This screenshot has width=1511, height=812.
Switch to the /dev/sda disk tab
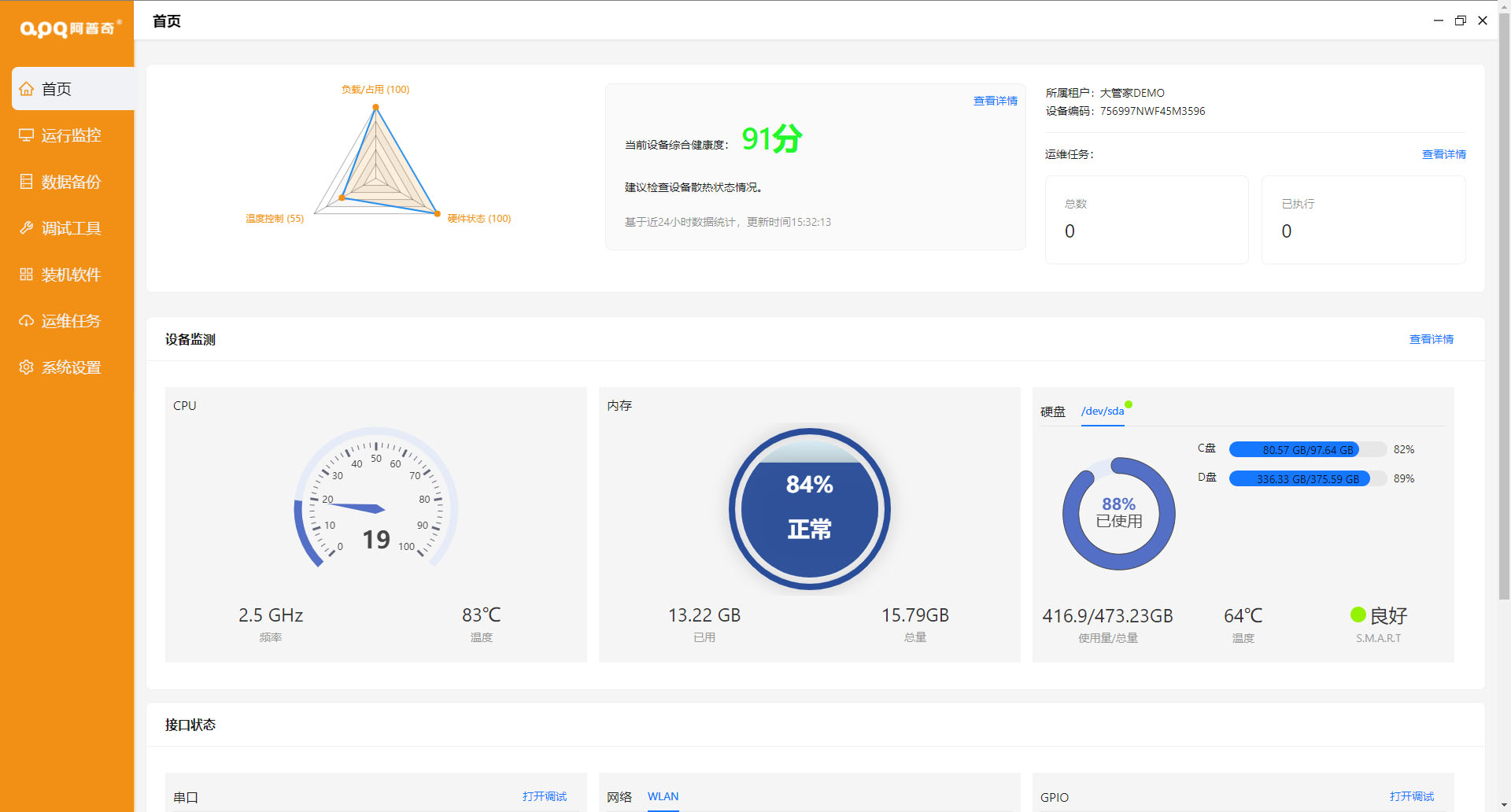1102,412
